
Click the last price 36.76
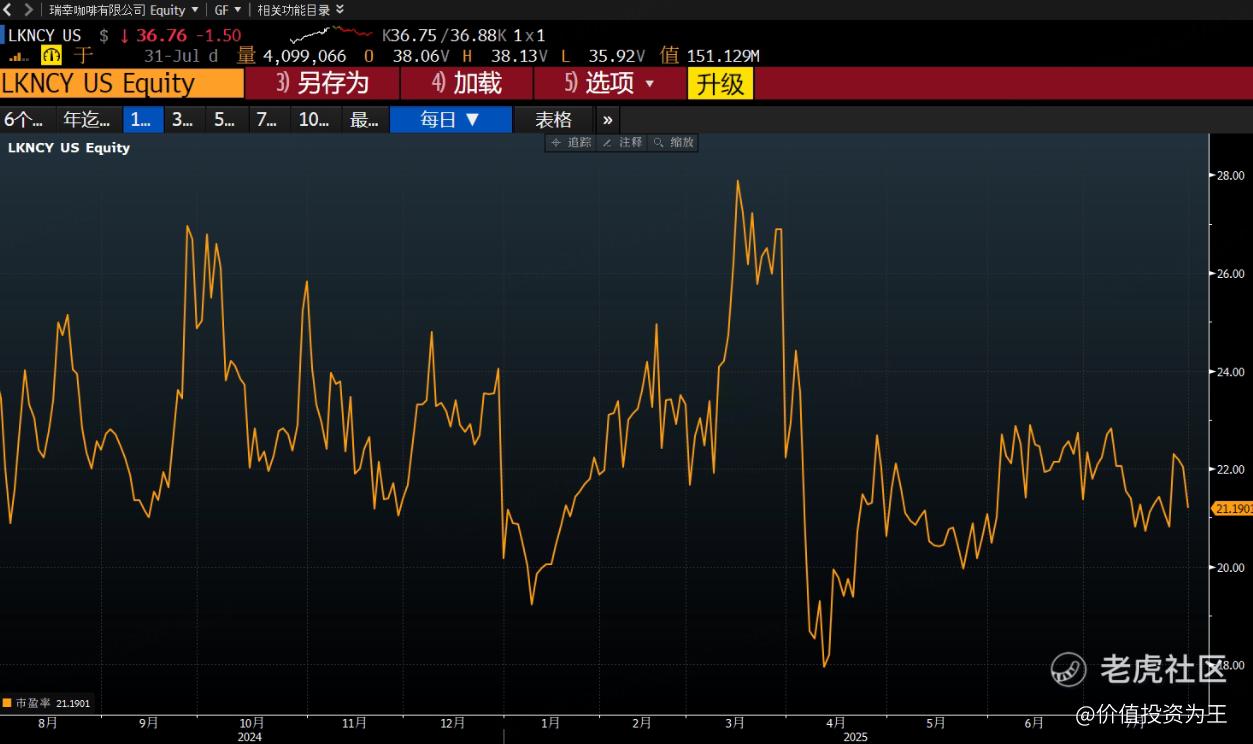tap(161, 35)
